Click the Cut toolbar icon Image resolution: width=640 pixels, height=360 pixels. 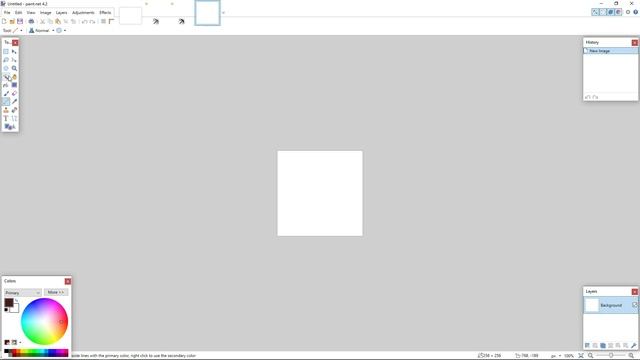(x=42, y=21)
